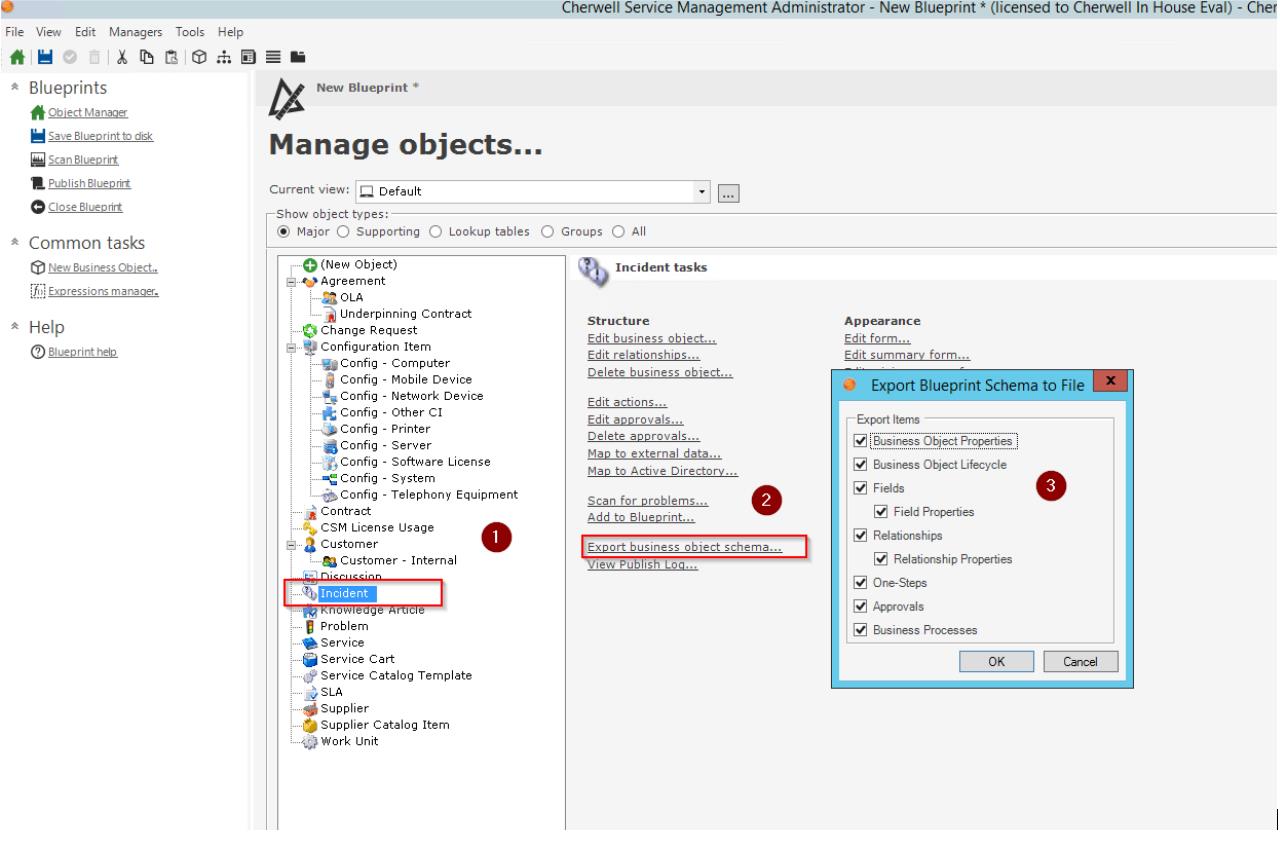Image resolution: width=1280 pixels, height=842 pixels.
Task: Uncheck Business Object Lifecycle checkbox
Action: (860, 464)
